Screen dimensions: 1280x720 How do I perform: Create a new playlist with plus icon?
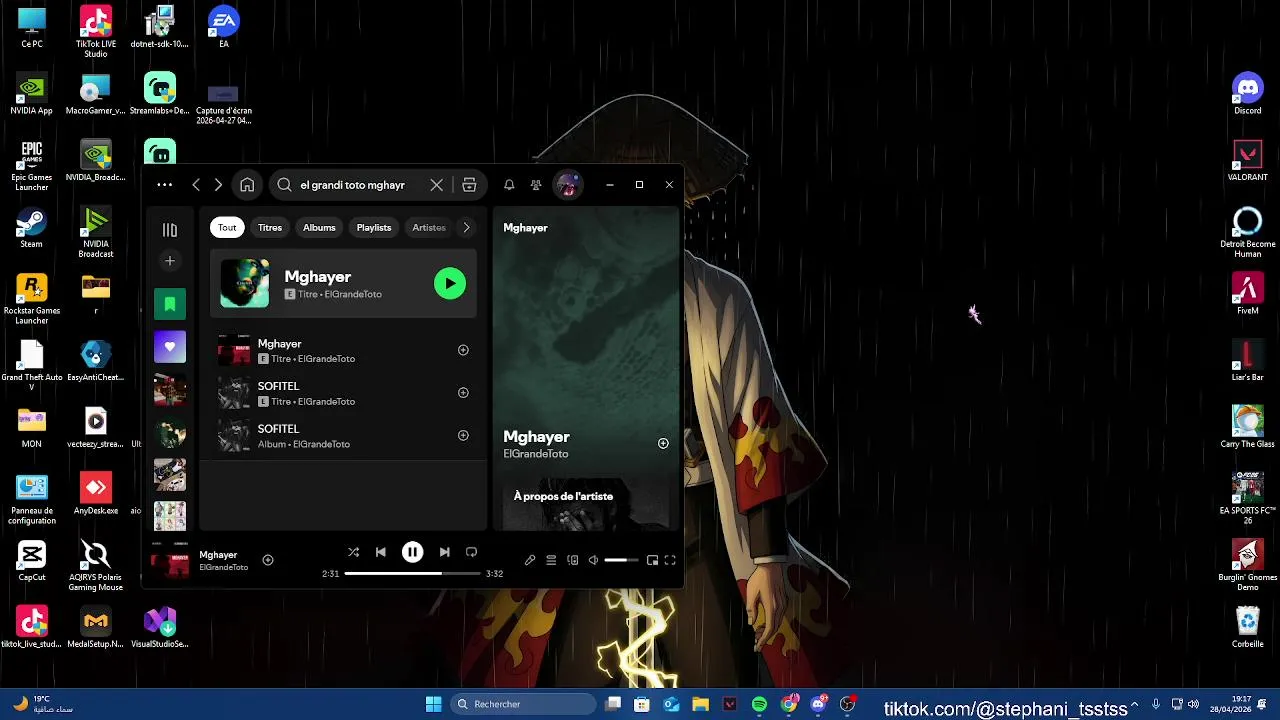[170, 261]
